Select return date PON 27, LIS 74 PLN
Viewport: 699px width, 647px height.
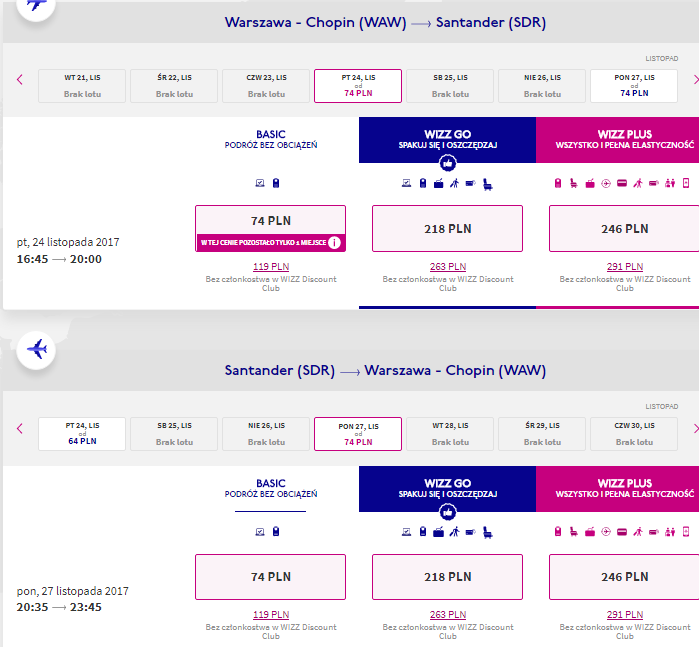(358, 434)
